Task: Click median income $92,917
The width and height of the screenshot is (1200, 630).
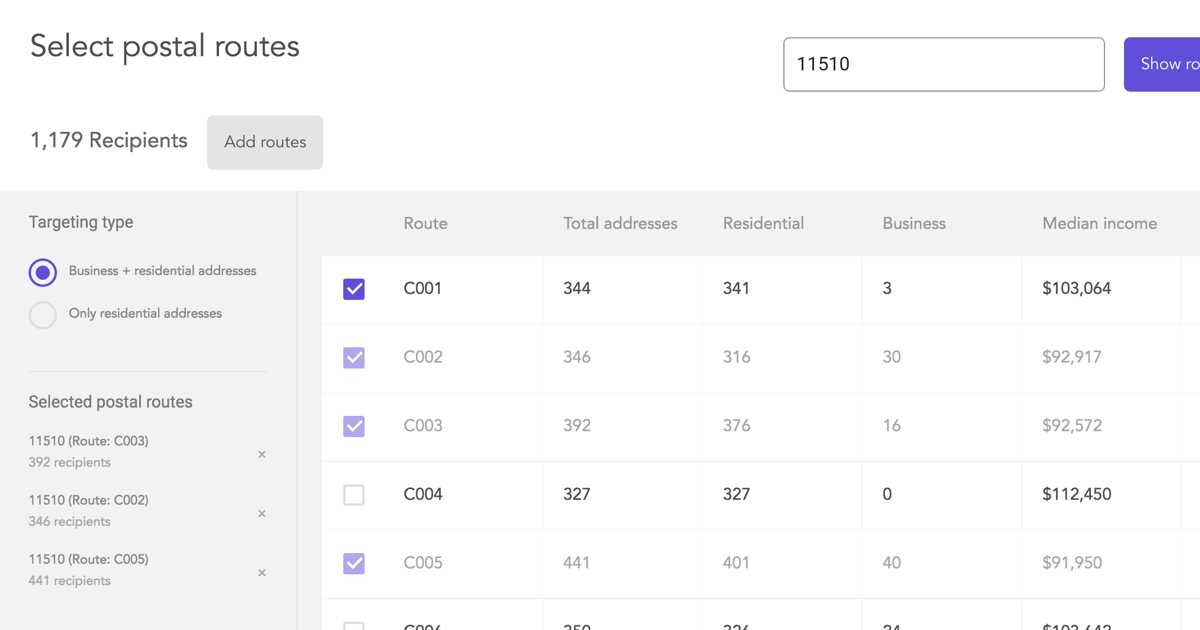Action: [x=1072, y=357]
